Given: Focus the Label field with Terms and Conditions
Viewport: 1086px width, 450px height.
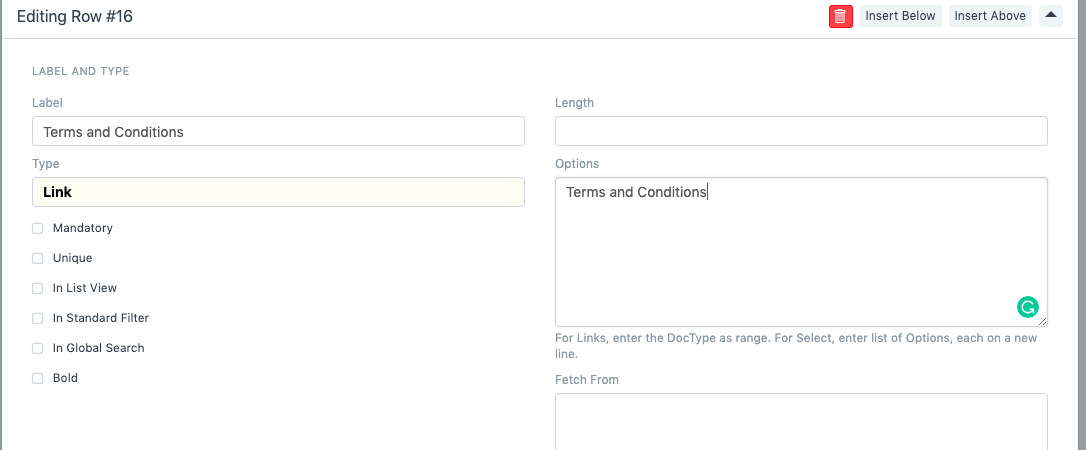Looking at the screenshot, I should [x=278, y=132].
